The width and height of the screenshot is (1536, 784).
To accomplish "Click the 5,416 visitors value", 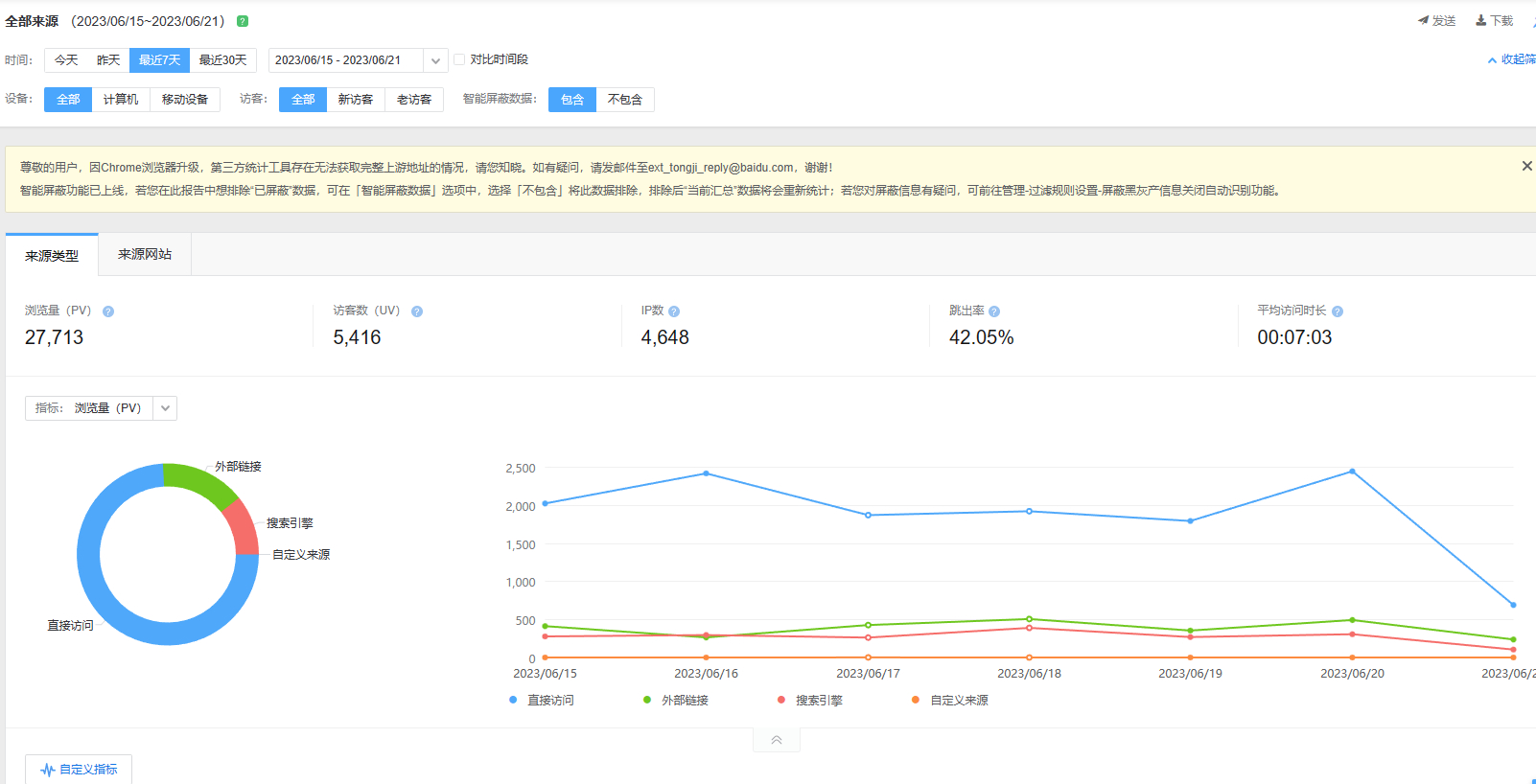I will tap(357, 337).
